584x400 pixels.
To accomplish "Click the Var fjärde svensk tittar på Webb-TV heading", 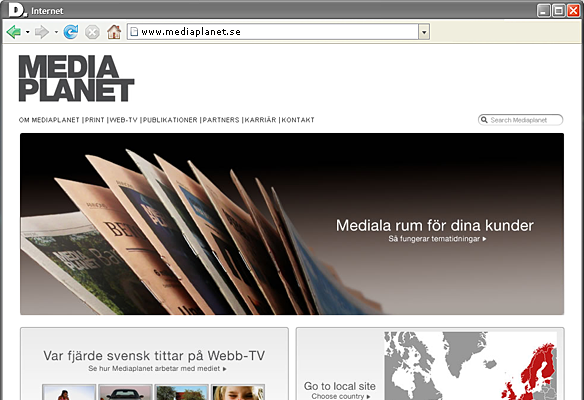I will tap(154, 355).
